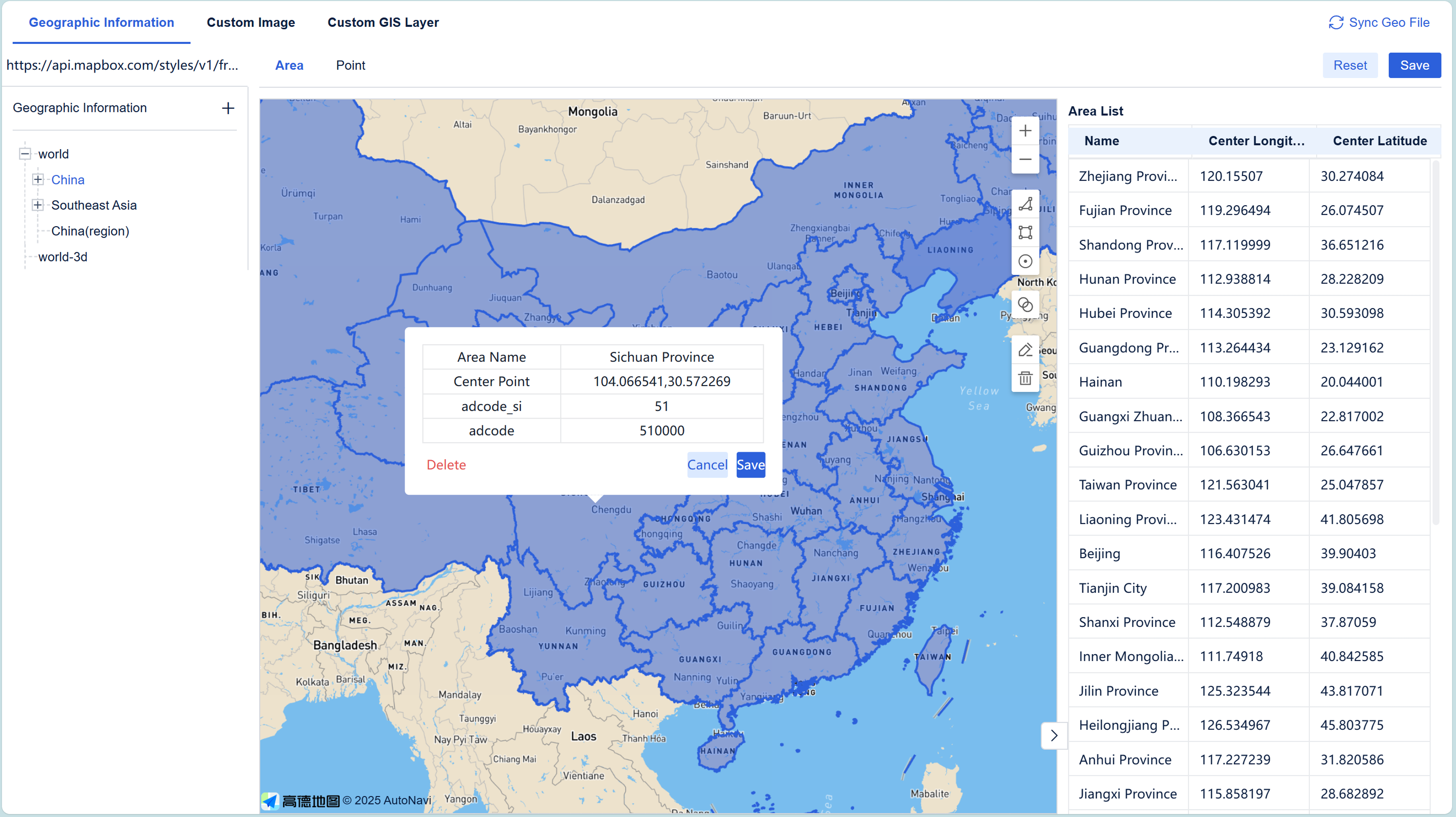The width and height of the screenshot is (1456, 817).
Task: Select Jiangxi Province row
Action: 1248,794
